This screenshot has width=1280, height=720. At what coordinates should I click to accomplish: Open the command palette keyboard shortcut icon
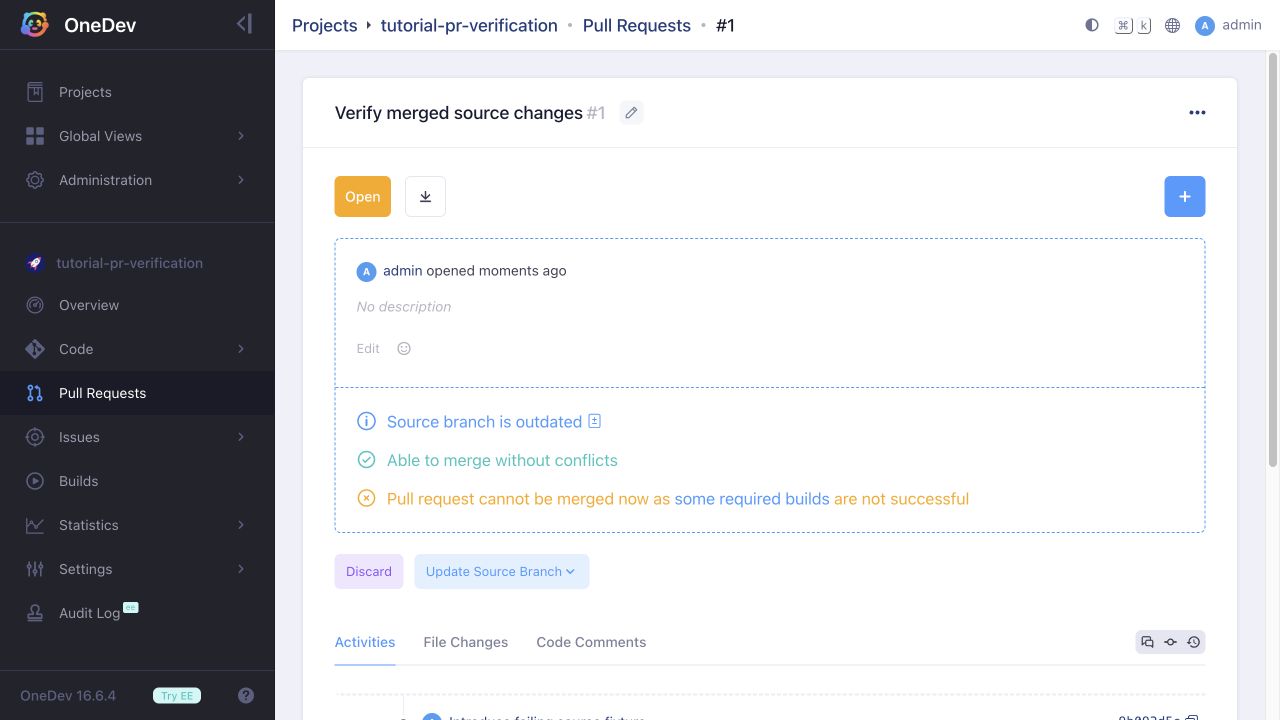click(1133, 25)
